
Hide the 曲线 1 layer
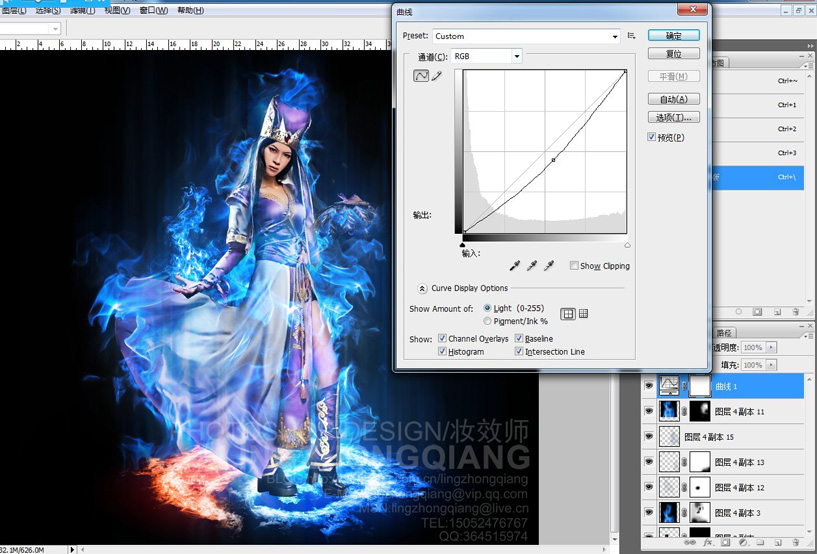[x=649, y=386]
